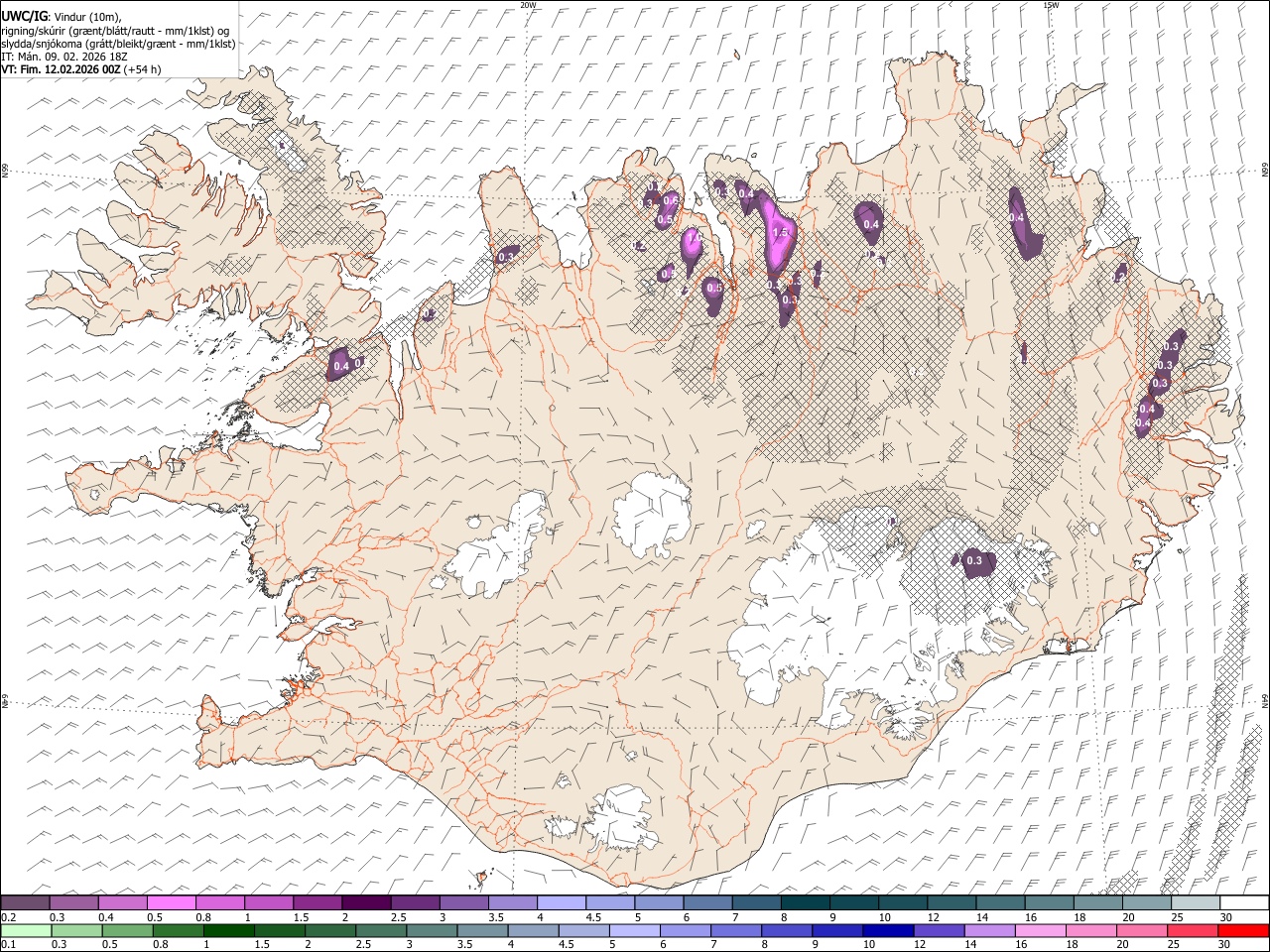Choose the light purple 14 swatch in lower legend row
This screenshot has height=952, width=1270.
tap(989, 930)
